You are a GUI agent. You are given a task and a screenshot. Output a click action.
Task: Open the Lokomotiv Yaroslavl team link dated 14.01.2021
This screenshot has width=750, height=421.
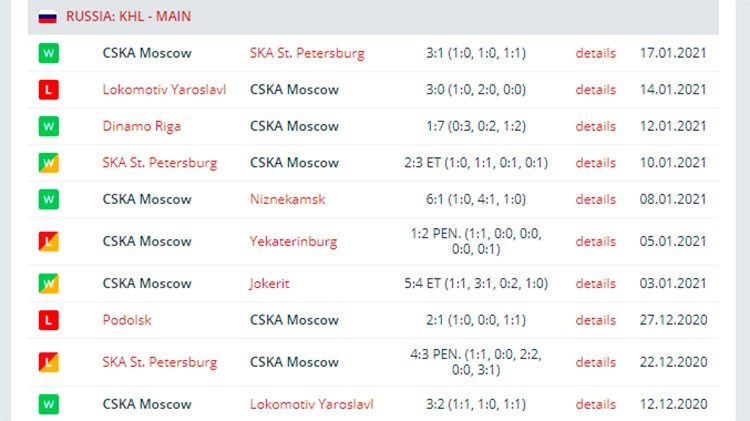[164, 89]
